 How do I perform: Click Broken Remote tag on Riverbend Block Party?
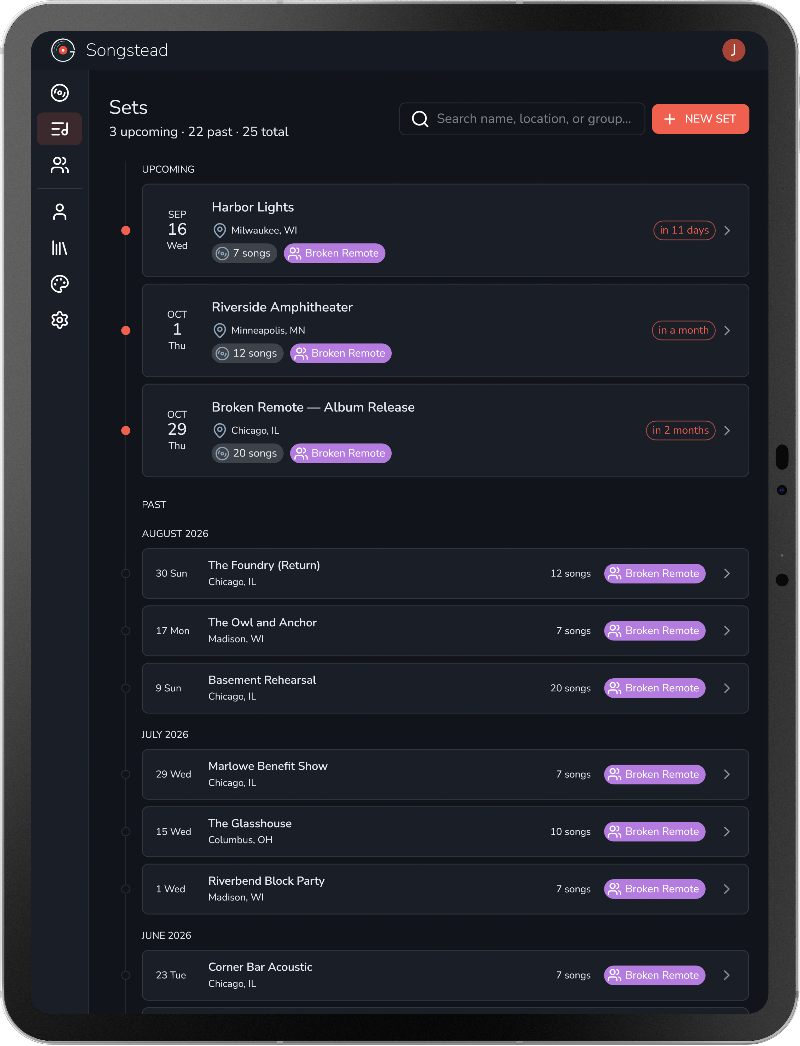(x=655, y=889)
